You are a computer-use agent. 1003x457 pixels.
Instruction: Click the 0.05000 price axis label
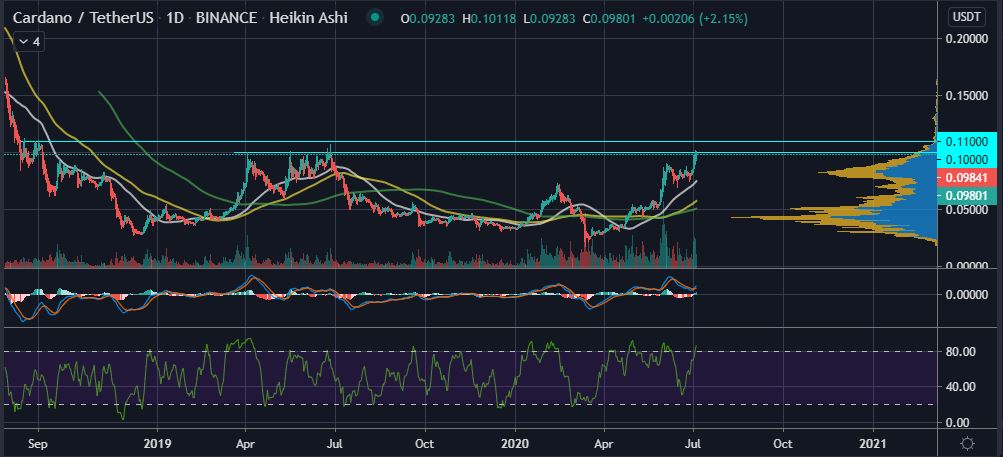[x=967, y=209]
